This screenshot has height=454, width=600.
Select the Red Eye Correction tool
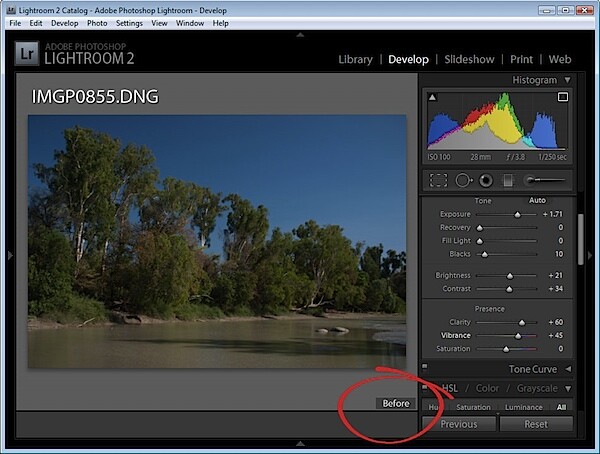click(x=486, y=180)
